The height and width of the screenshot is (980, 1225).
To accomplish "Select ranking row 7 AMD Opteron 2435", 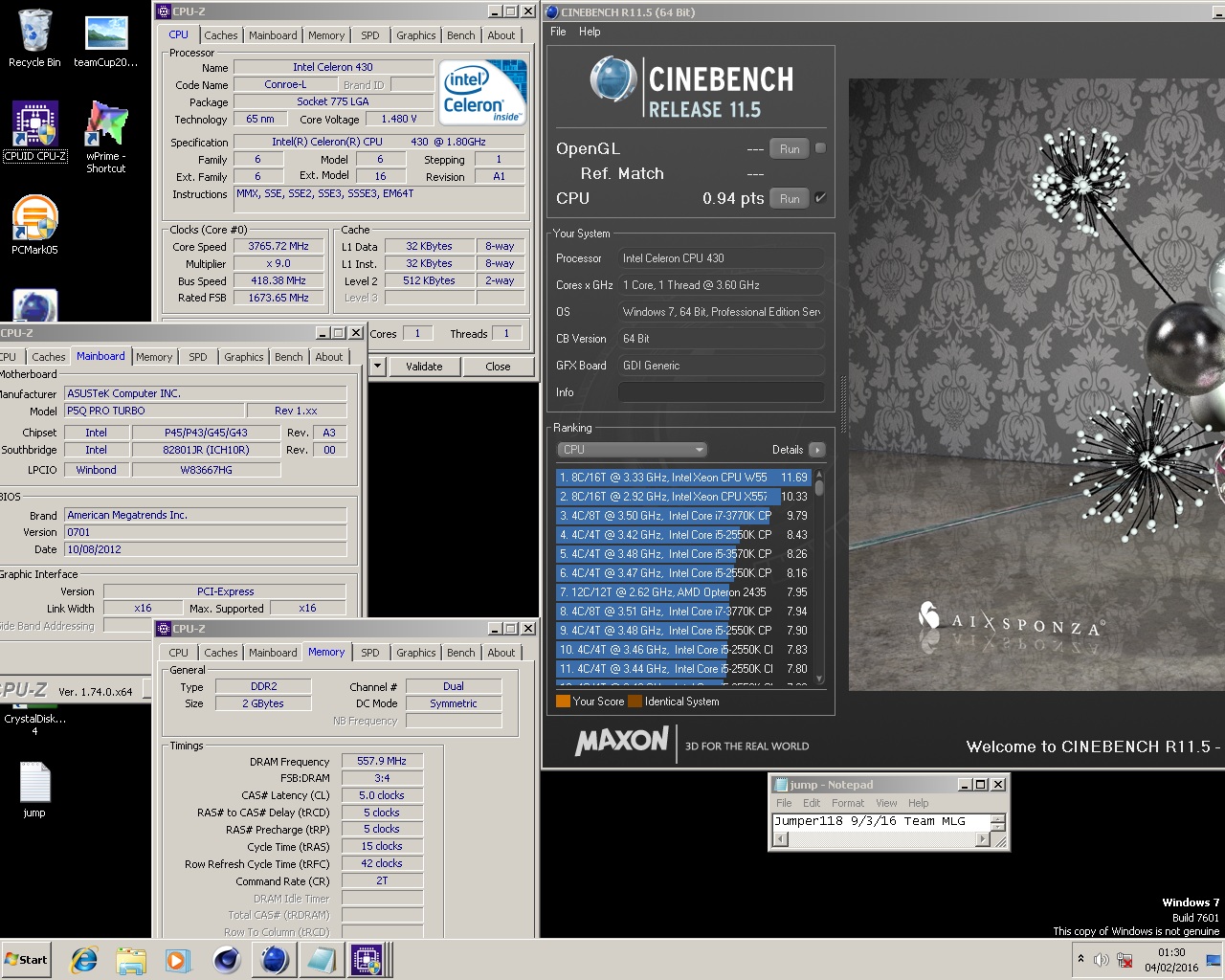I will (x=683, y=592).
